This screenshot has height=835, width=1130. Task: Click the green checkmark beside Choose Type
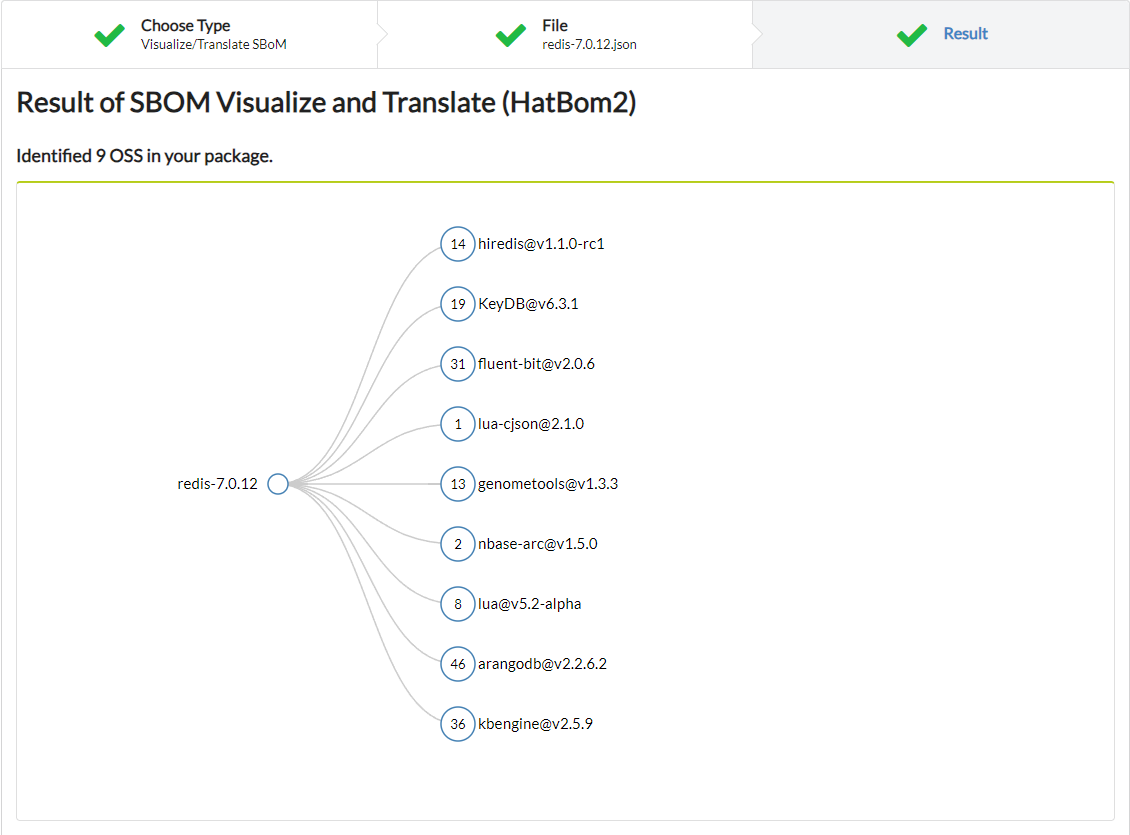[x=110, y=36]
